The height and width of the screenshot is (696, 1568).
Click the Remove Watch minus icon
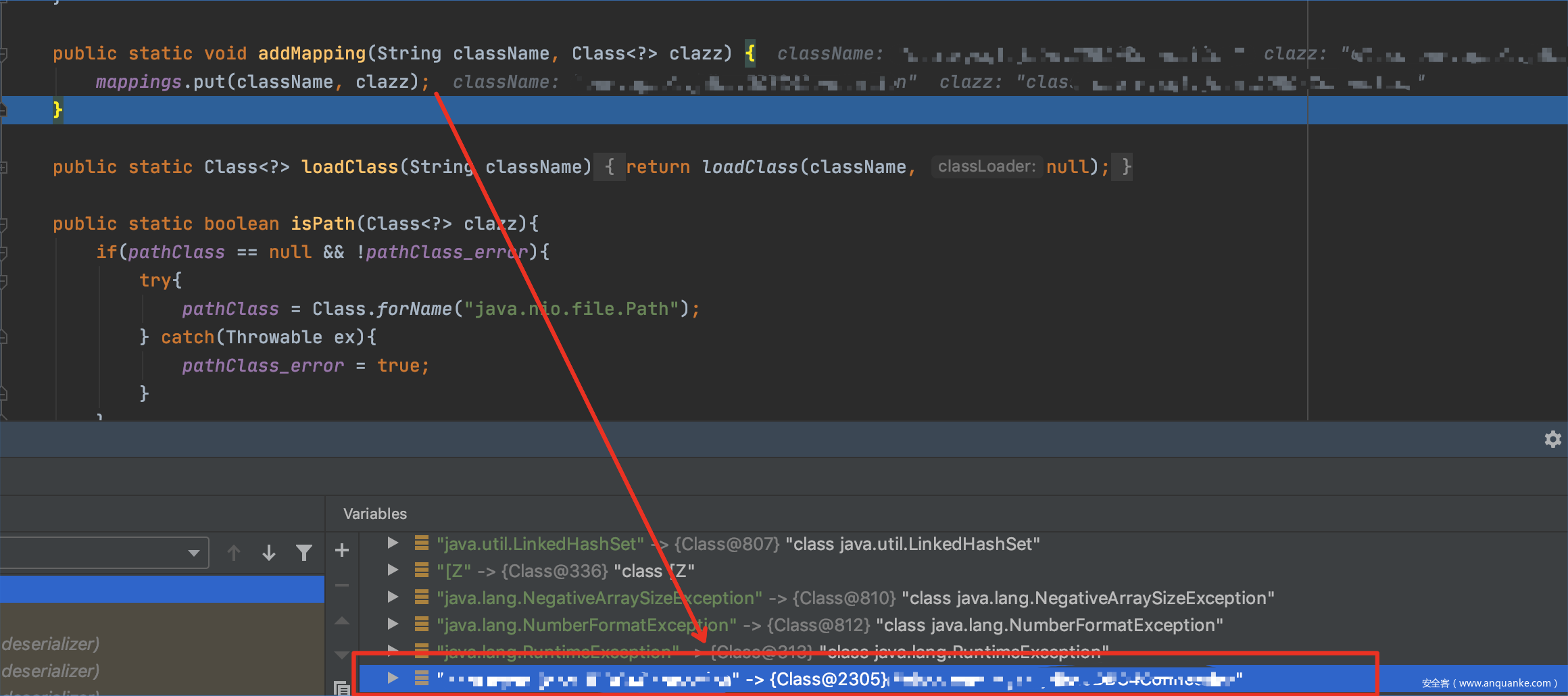point(342,585)
